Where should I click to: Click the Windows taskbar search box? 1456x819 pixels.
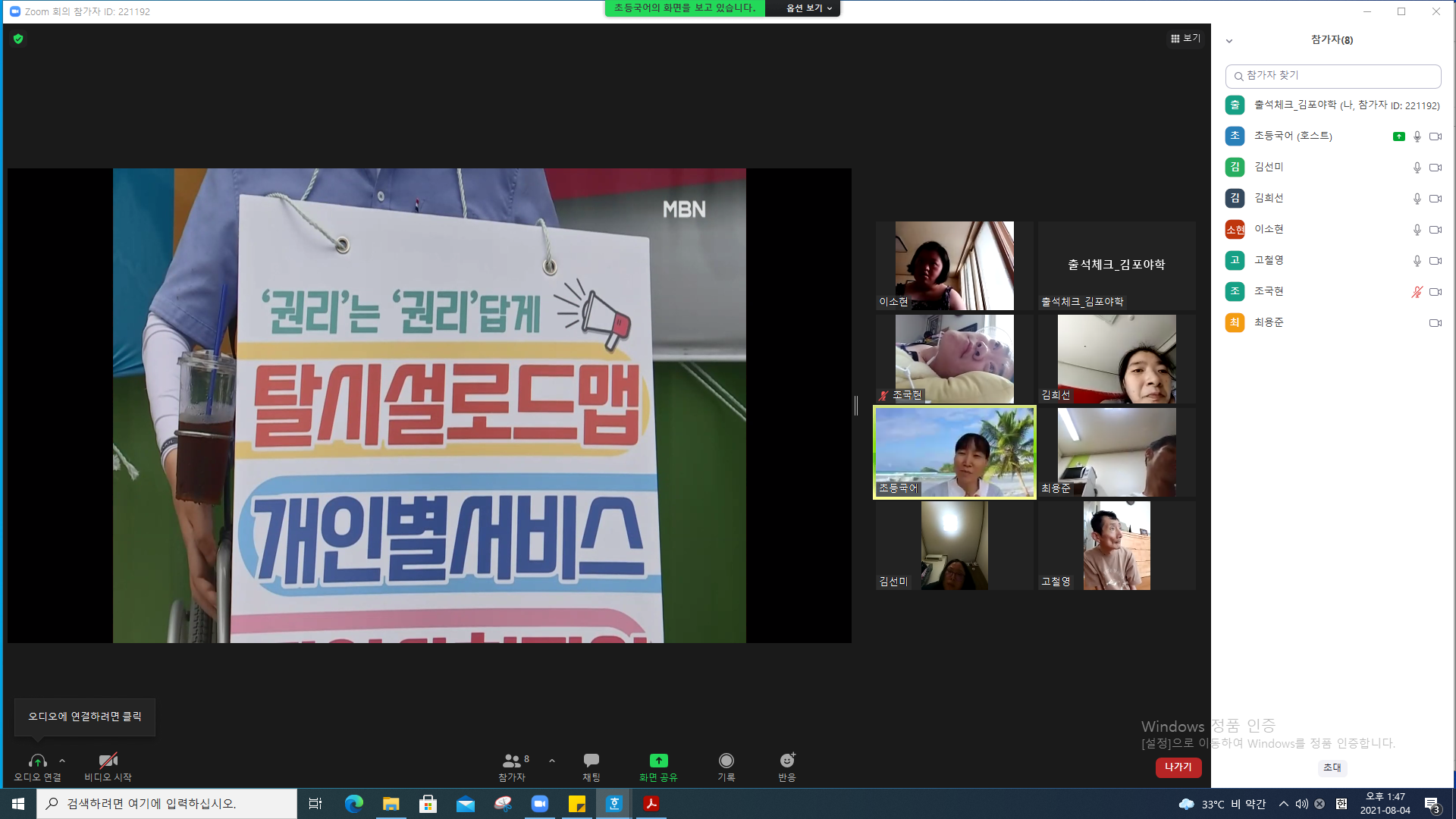pyautogui.click(x=167, y=804)
